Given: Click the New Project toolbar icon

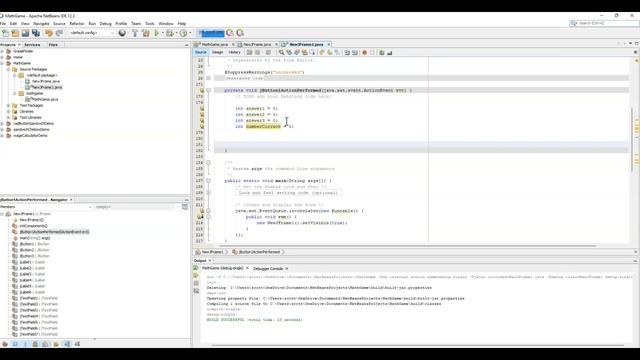Looking at the screenshot, I should click(15, 33).
